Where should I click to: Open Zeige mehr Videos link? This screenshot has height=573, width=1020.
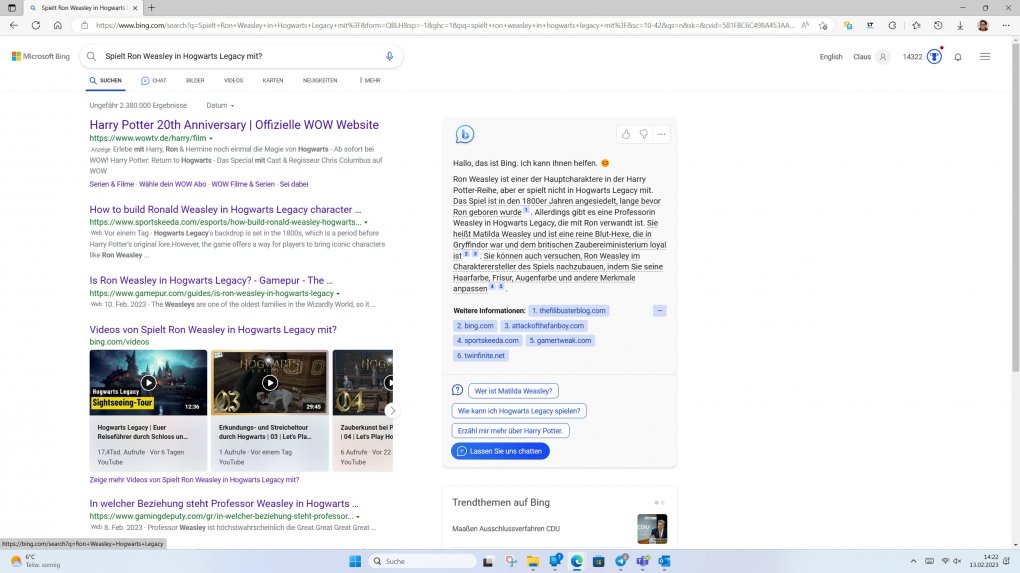[195, 480]
